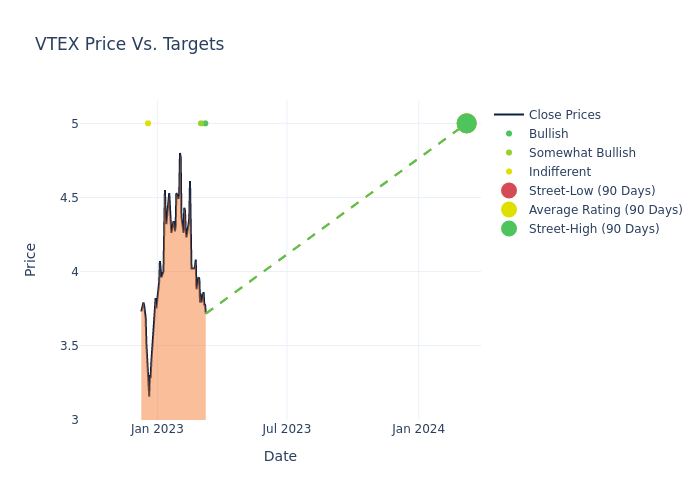This screenshot has width=700, height=500.
Task: Click the green Street-High legend marker
Action: (x=509, y=229)
